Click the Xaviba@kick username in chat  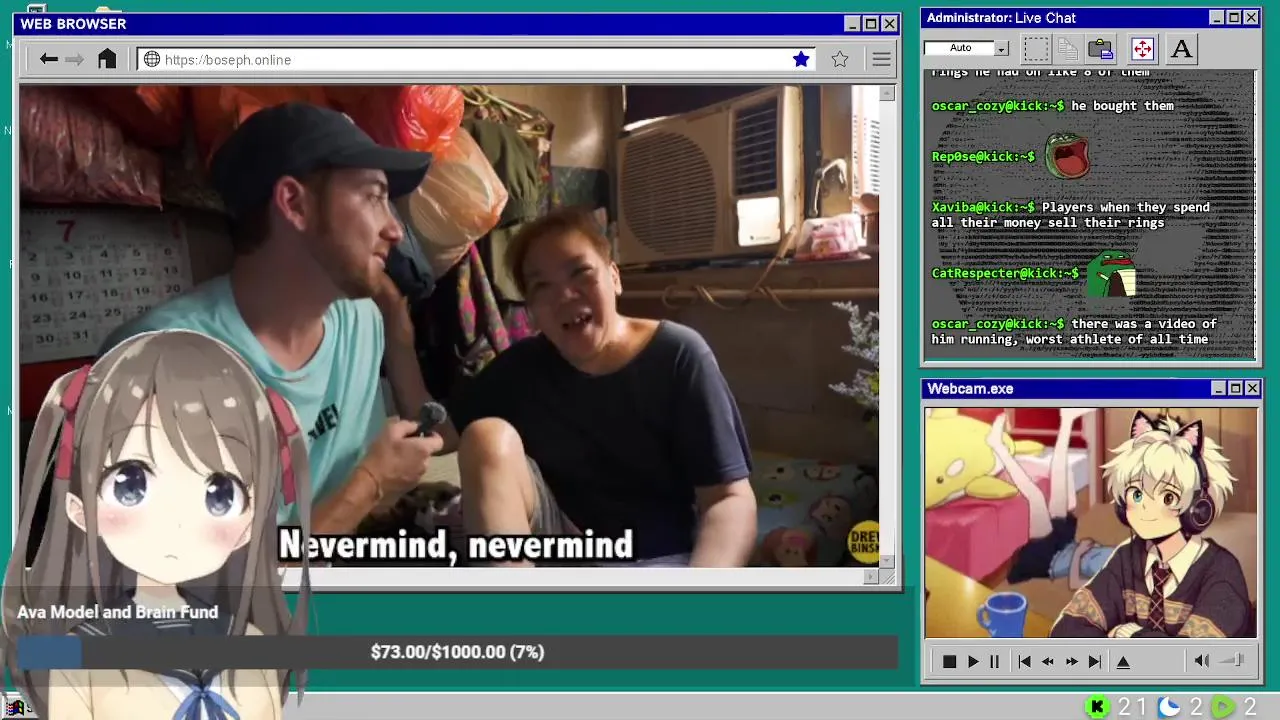coord(983,207)
